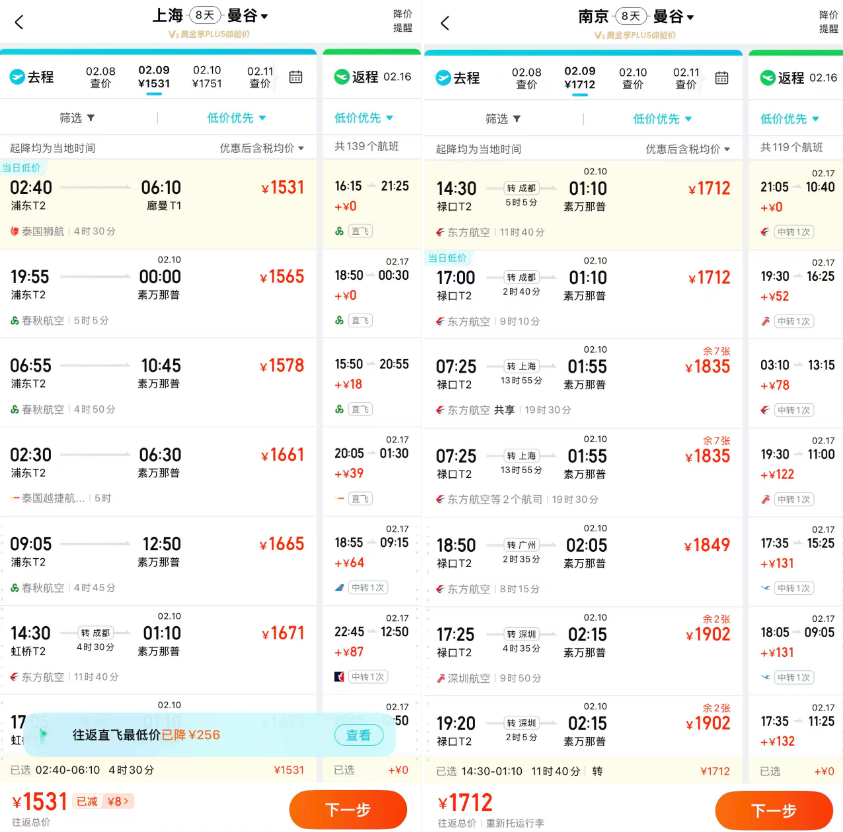Screen dimensions: 843x832
Task: Tap price-drop alert on Shanghai screen
Action: (403, 21)
